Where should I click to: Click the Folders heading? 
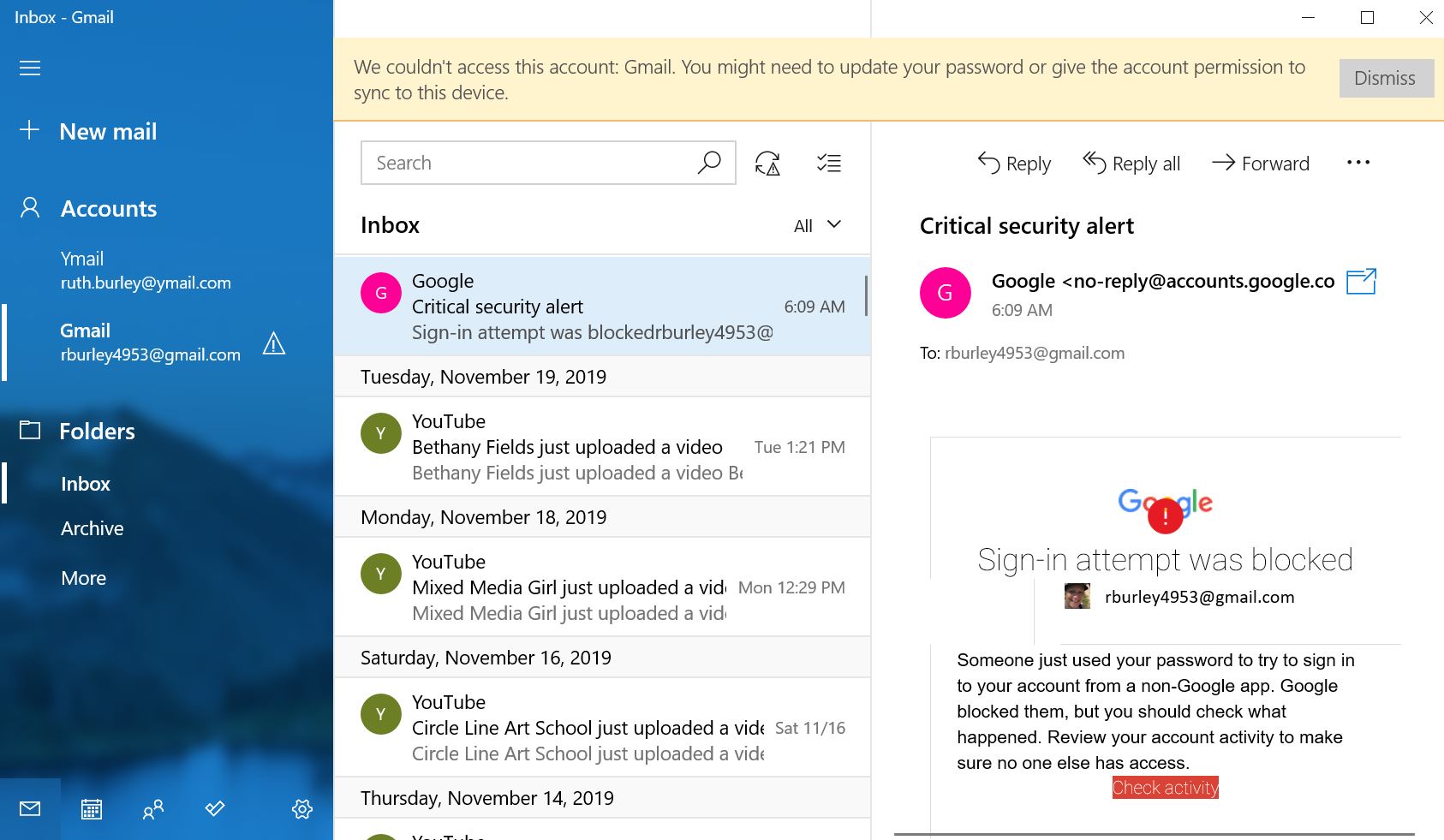pyautogui.click(x=97, y=431)
